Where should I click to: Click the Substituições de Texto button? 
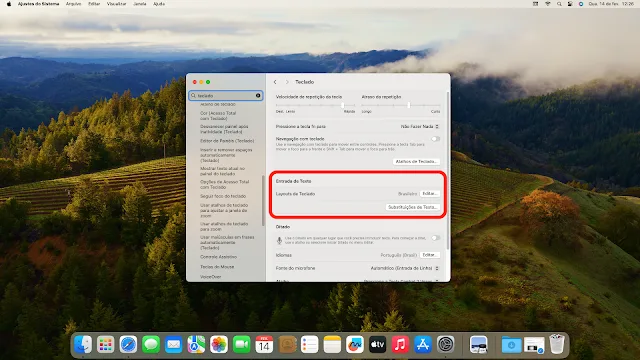click(x=413, y=207)
